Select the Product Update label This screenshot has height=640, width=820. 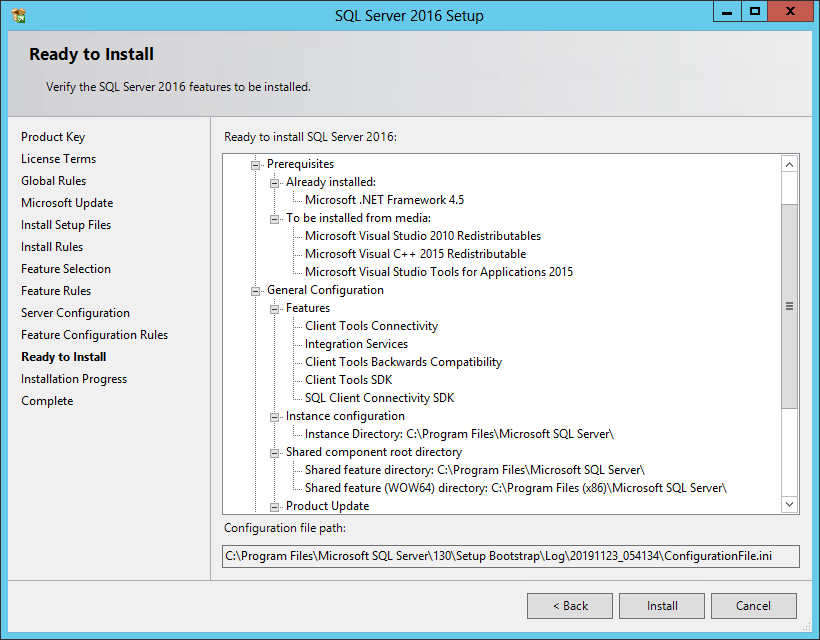pyautogui.click(x=327, y=506)
